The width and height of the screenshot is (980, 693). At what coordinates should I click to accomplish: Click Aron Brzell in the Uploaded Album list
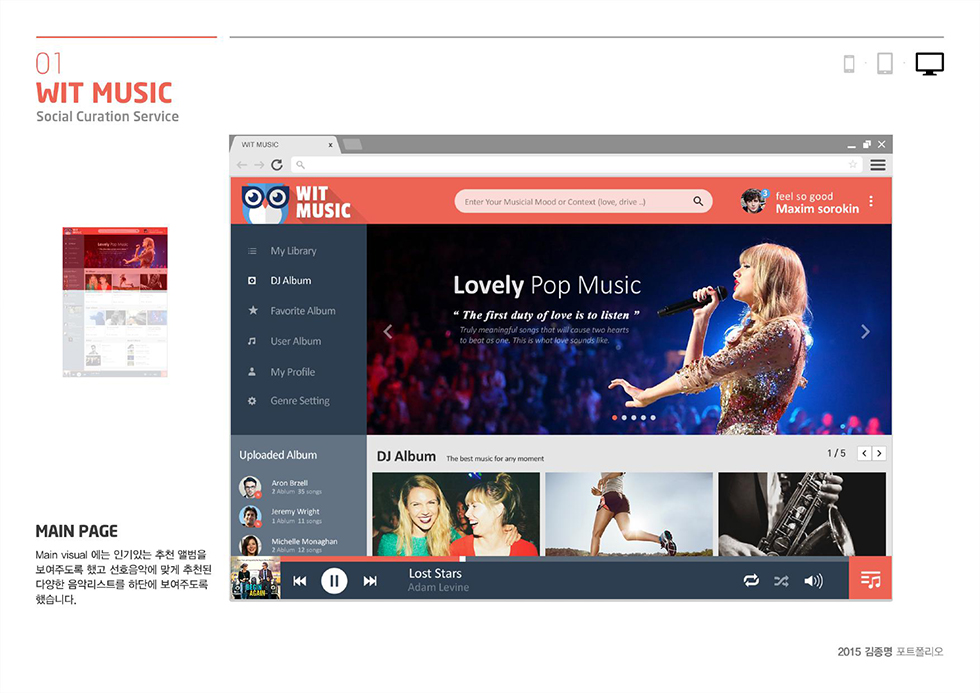click(292, 481)
